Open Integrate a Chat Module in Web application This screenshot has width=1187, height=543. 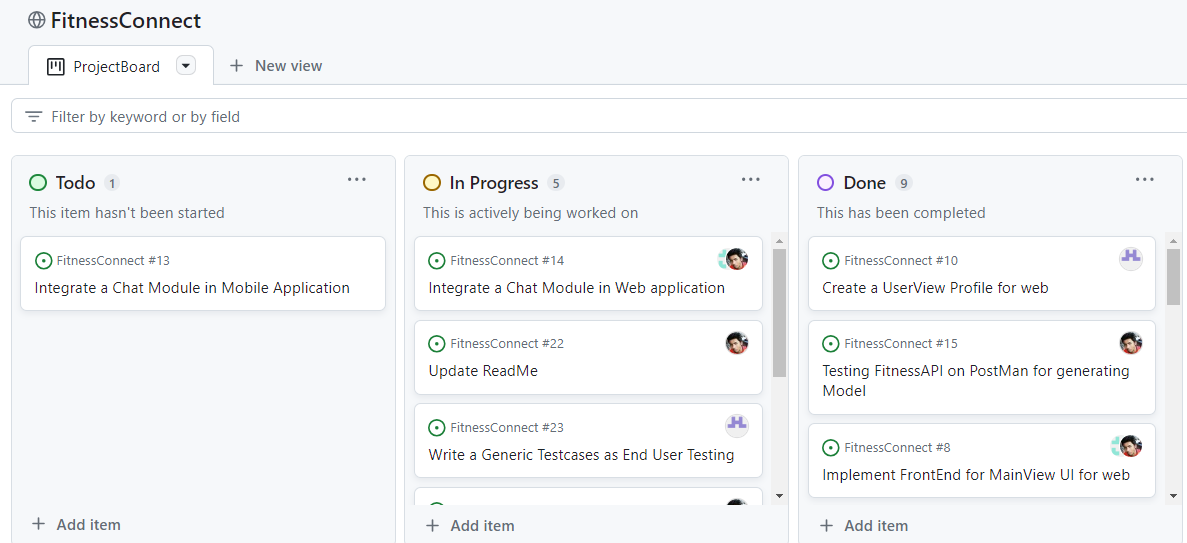(x=576, y=288)
